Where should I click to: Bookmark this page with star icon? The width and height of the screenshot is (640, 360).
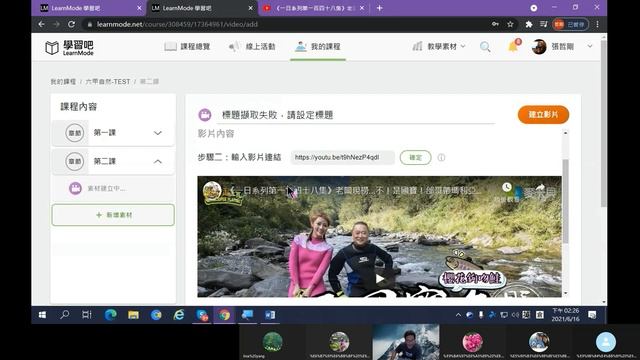pos(510,24)
